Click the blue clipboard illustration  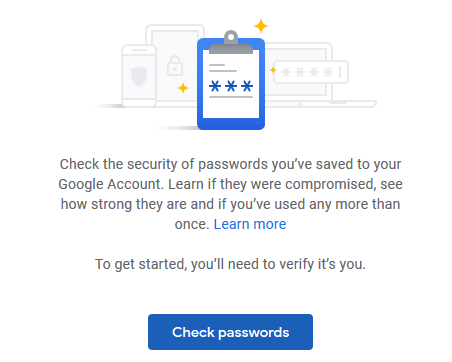point(231,80)
